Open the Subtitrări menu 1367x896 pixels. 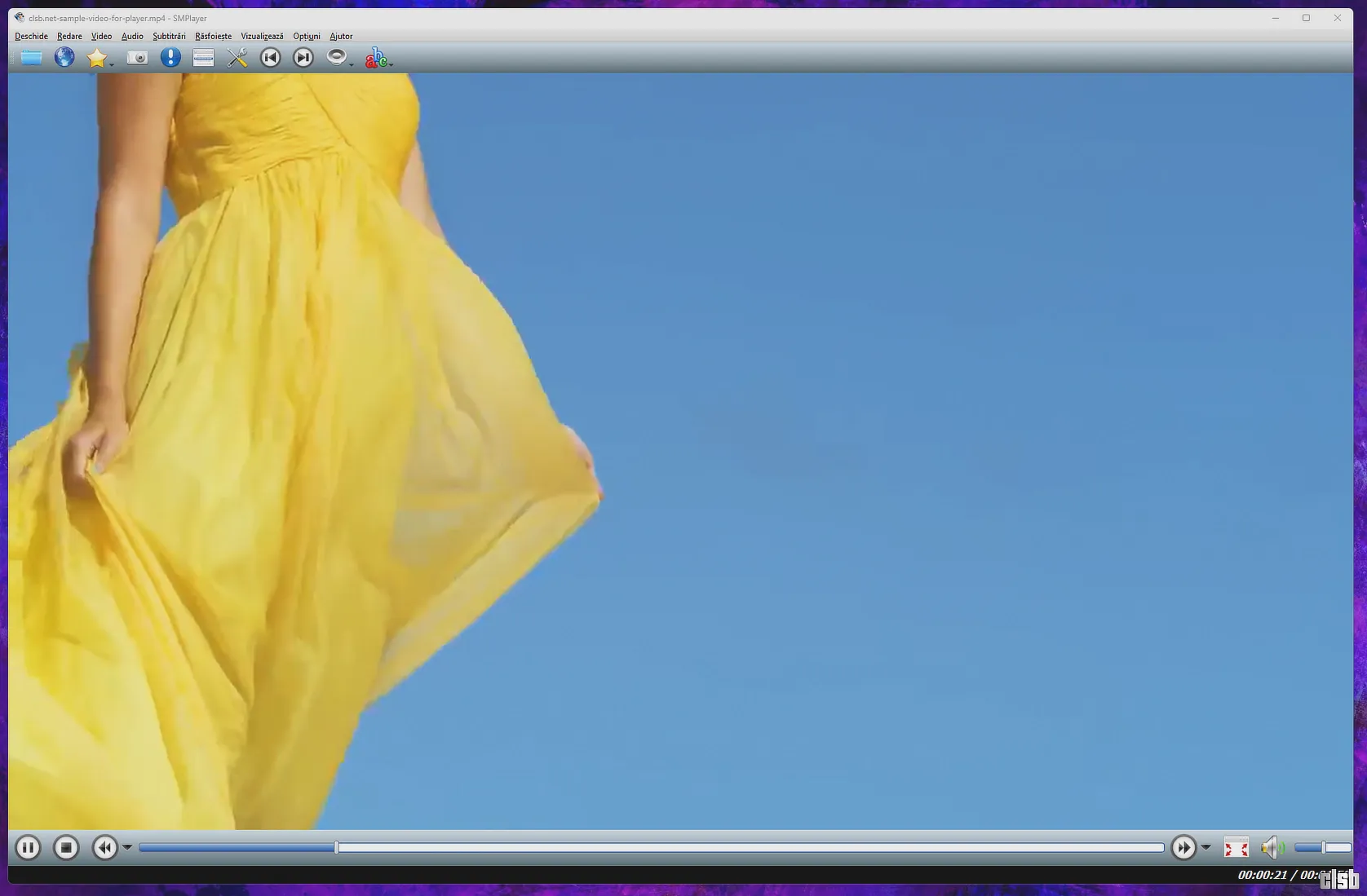(x=169, y=36)
